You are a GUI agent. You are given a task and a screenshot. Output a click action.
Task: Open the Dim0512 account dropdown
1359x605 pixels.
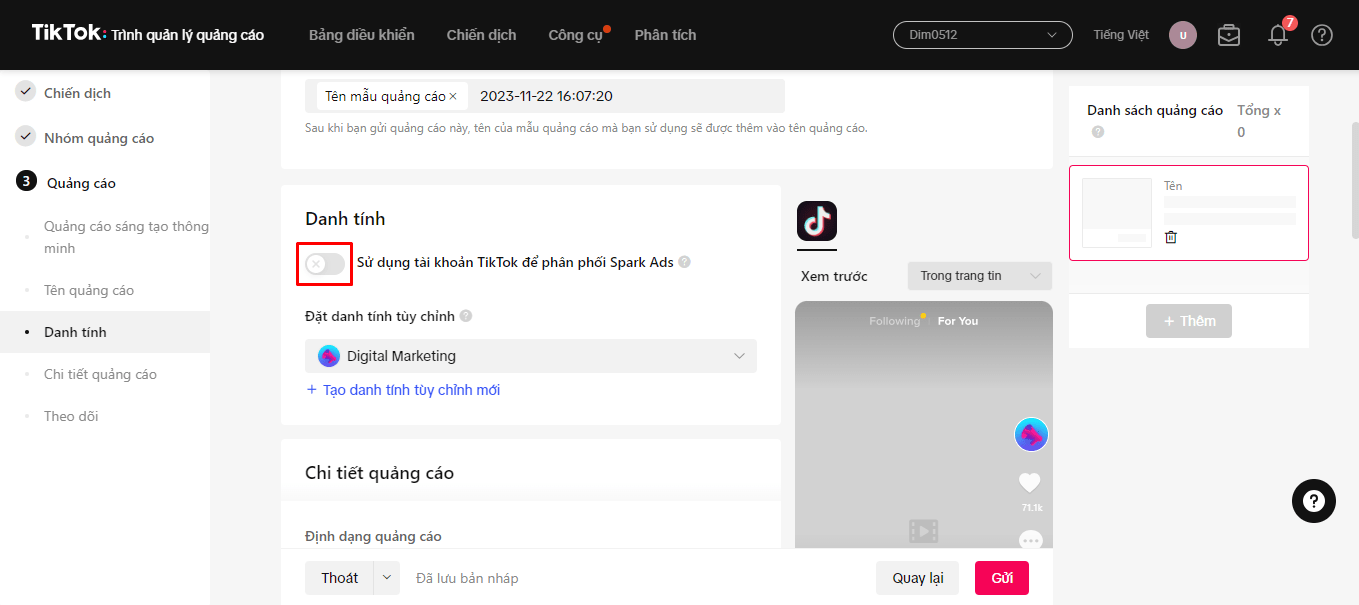982,35
